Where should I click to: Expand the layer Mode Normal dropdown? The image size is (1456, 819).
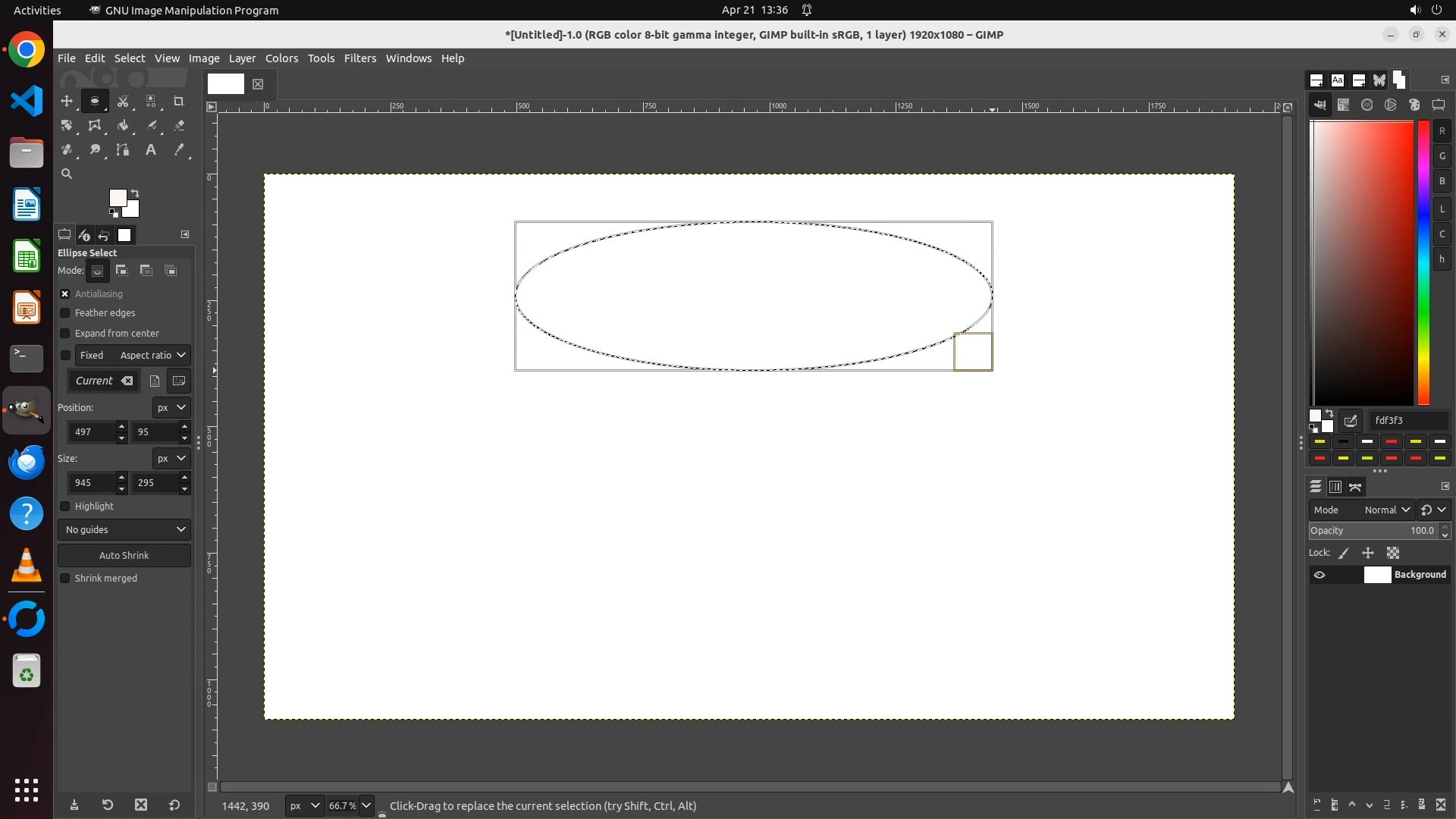pos(1386,510)
